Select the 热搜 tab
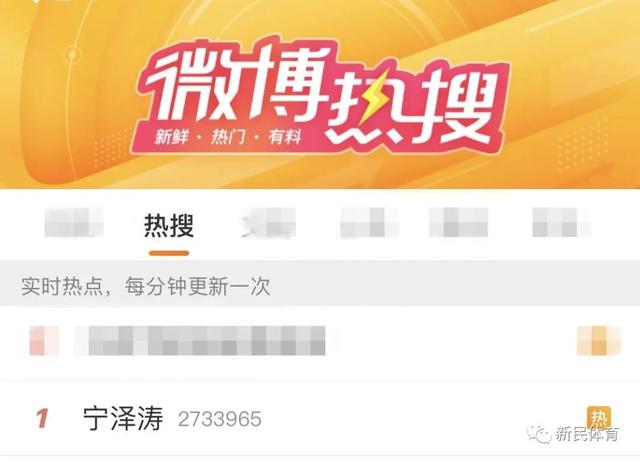640x462 pixels. [x=169, y=225]
